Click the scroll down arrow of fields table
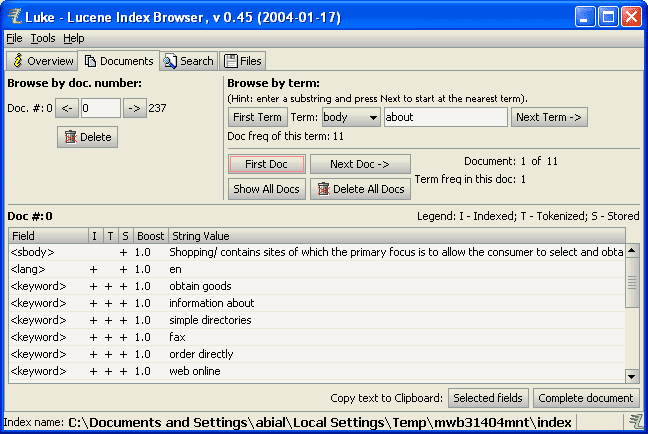Screen dimensions: 648x434 coord(631,376)
